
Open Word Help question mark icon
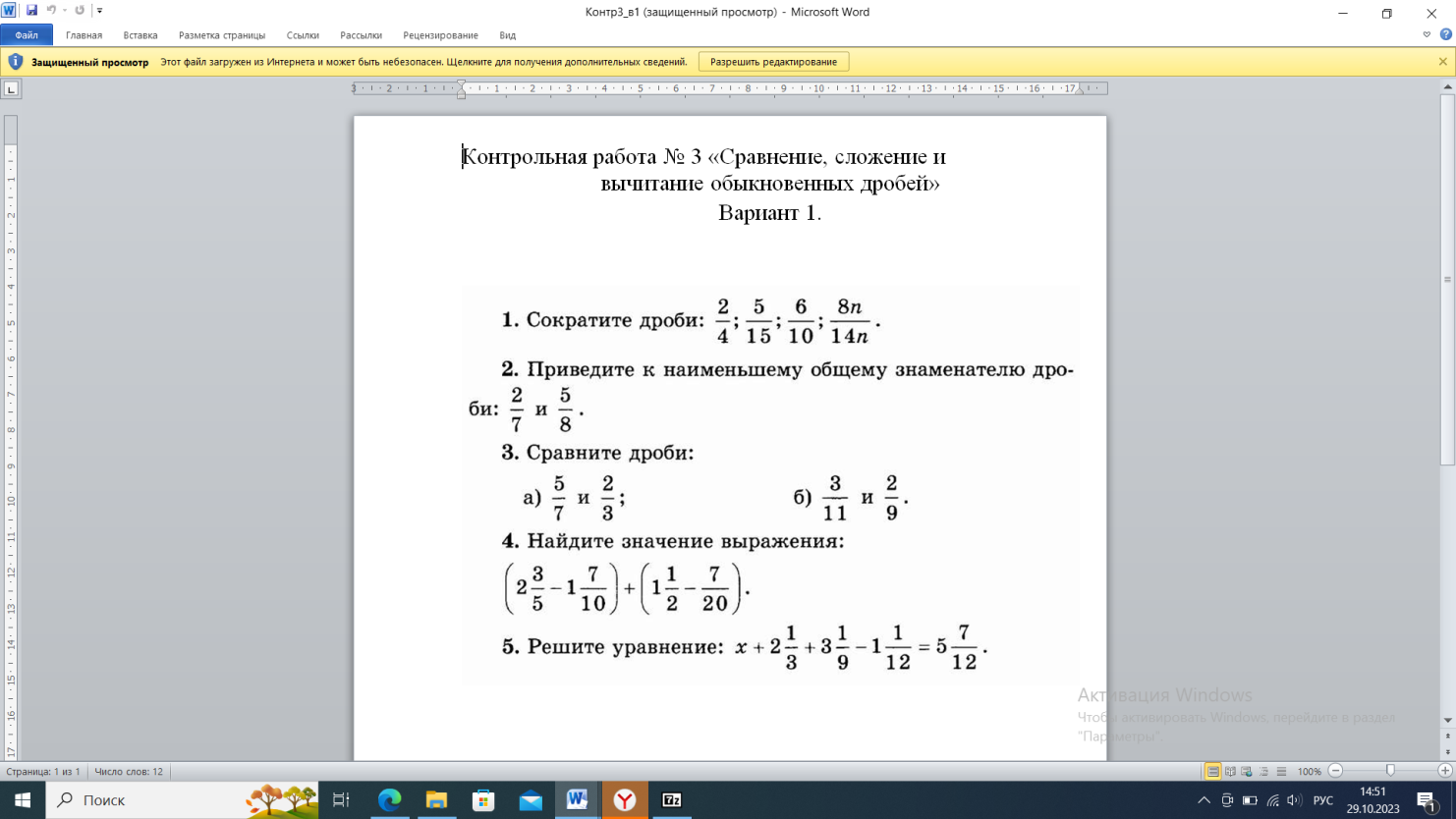pos(1445,35)
